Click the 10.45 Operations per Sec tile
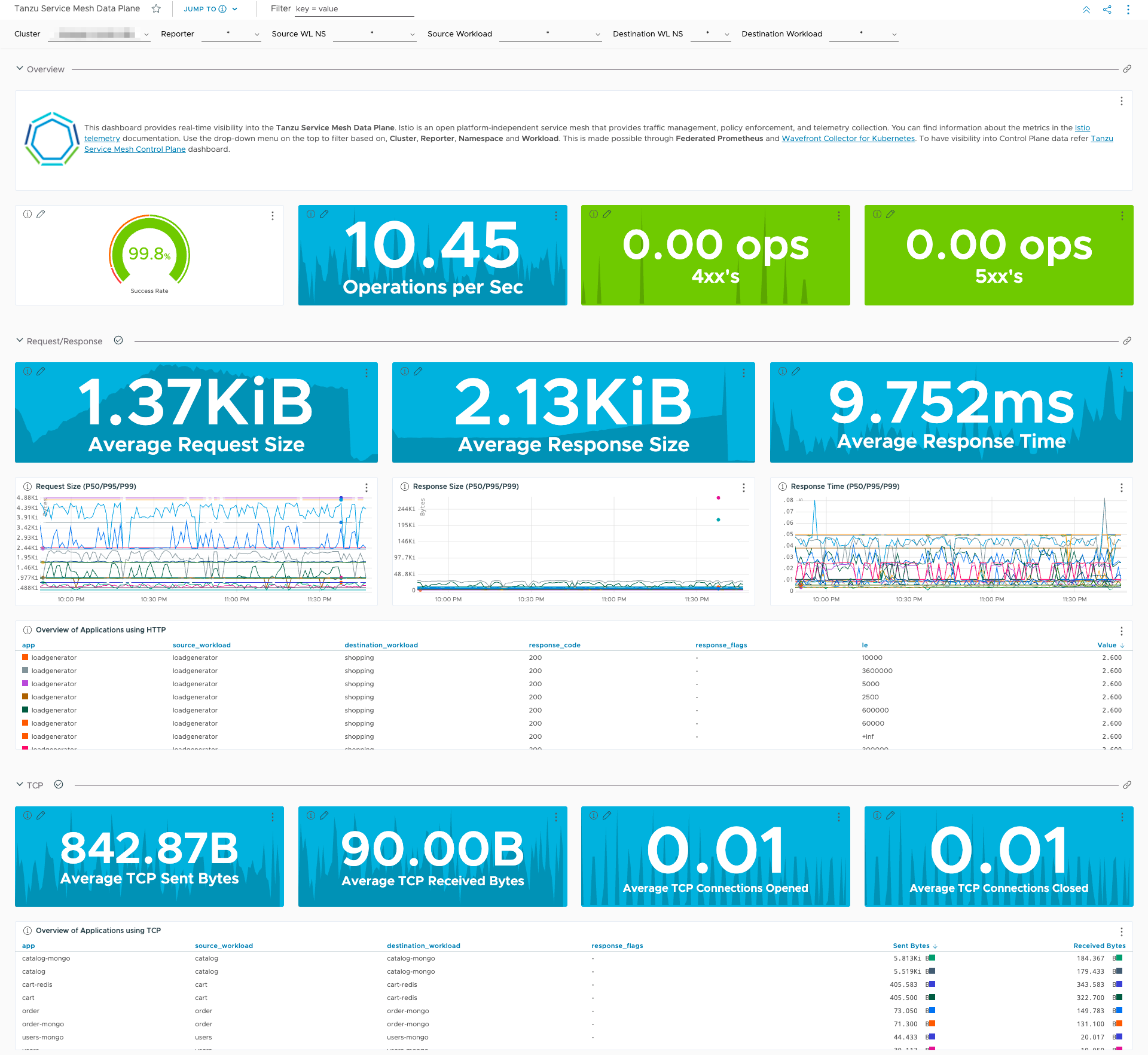 click(432, 255)
